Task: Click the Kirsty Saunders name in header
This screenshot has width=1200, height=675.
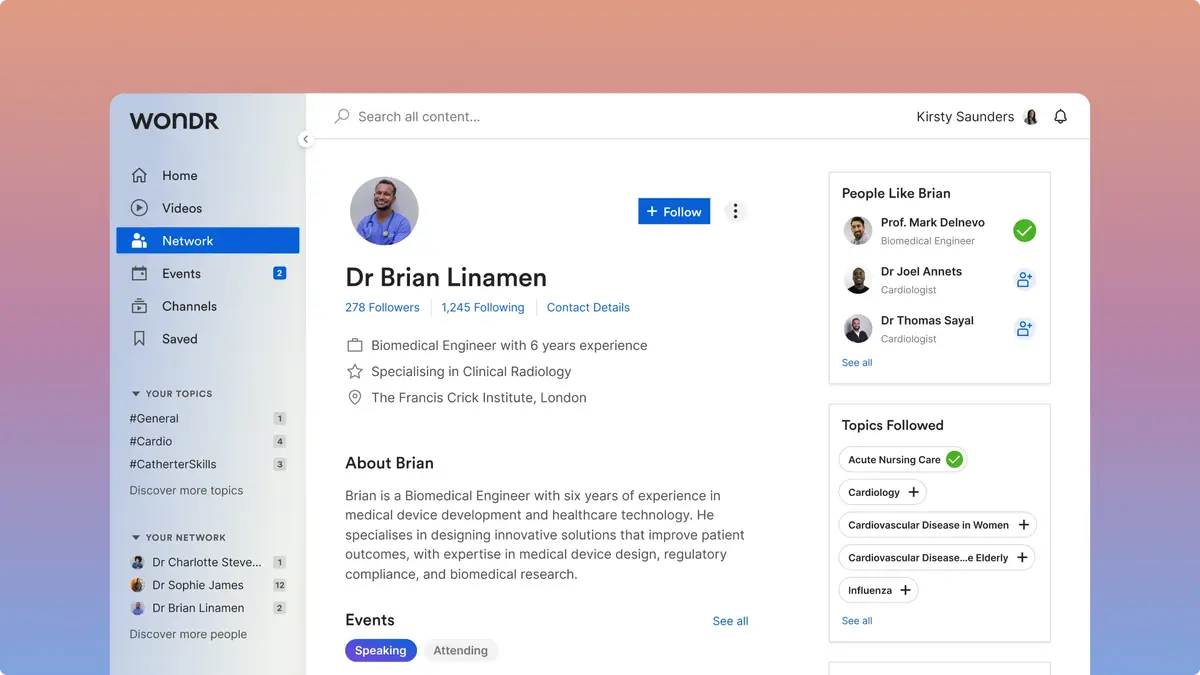Action: pos(965,117)
